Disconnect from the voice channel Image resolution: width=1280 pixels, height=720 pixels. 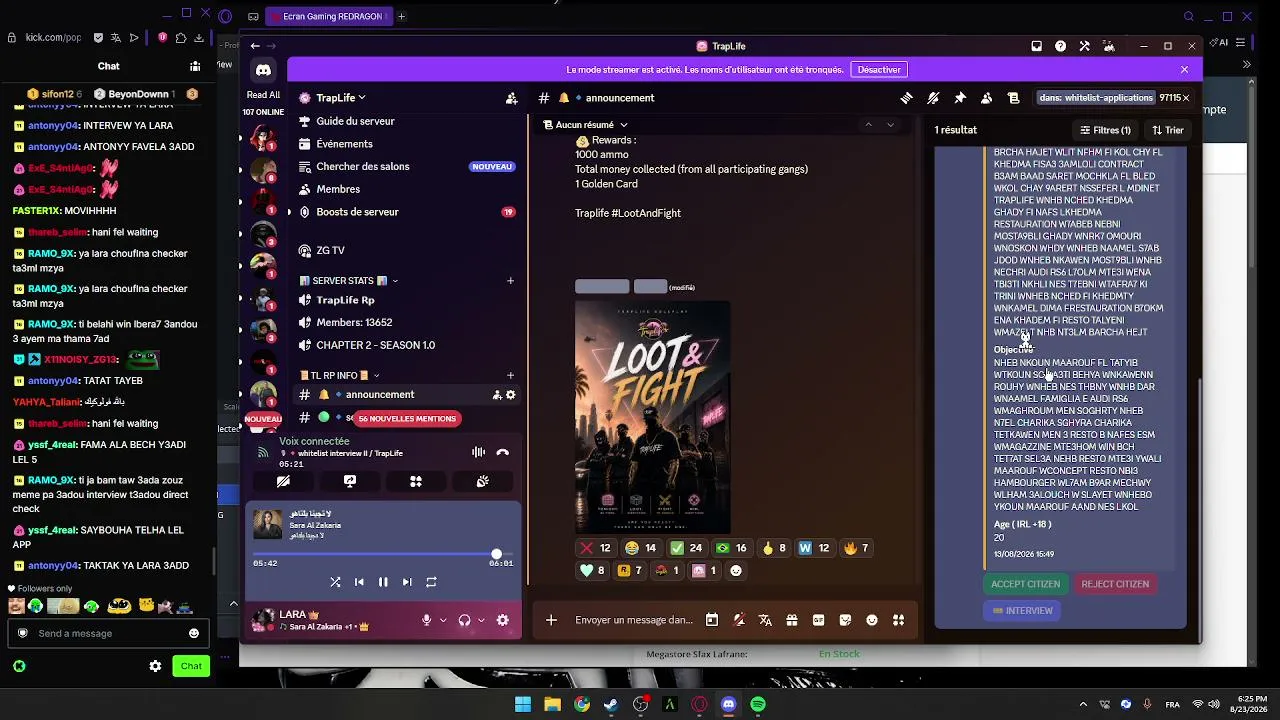click(502, 453)
